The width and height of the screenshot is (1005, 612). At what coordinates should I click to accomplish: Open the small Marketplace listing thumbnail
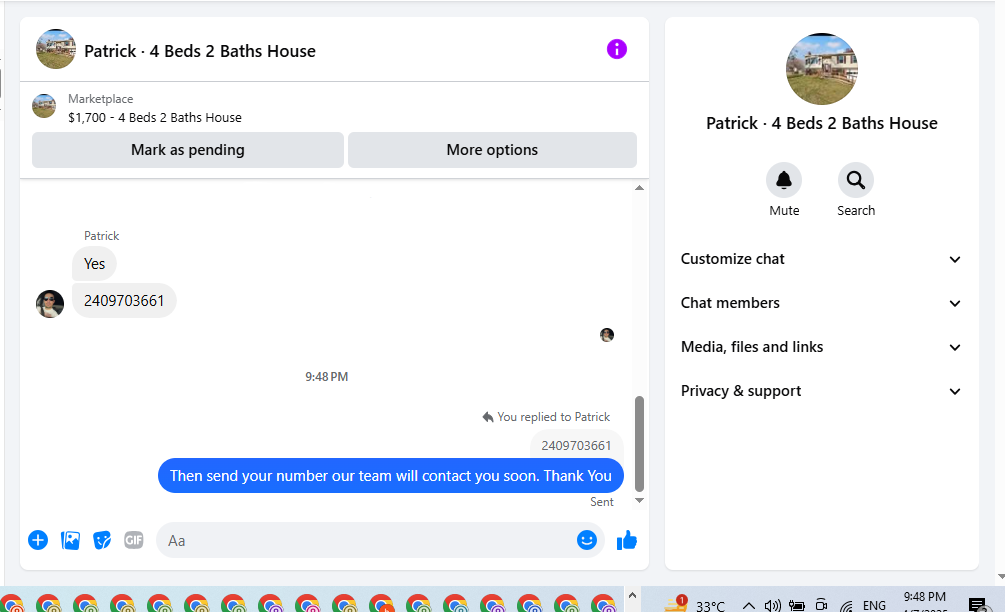44,106
